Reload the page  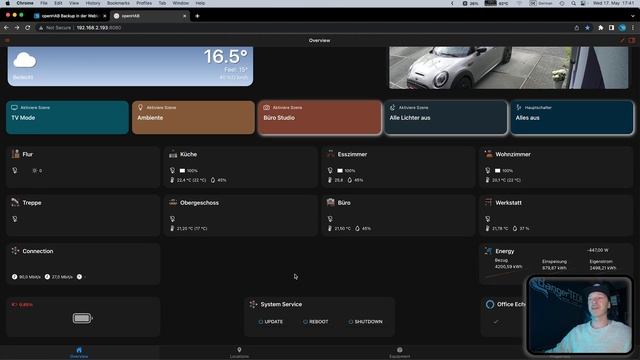tap(27, 28)
